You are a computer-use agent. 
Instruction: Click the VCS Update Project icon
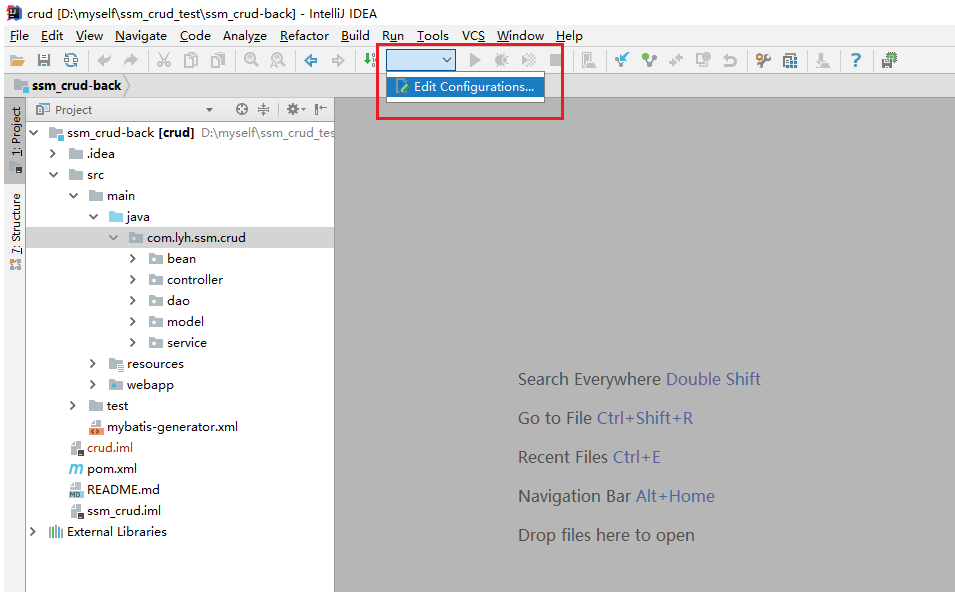622,60
